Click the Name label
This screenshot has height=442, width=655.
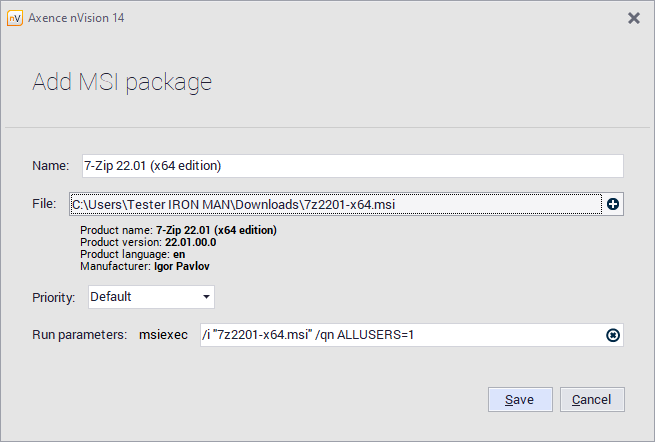(49, 165)
